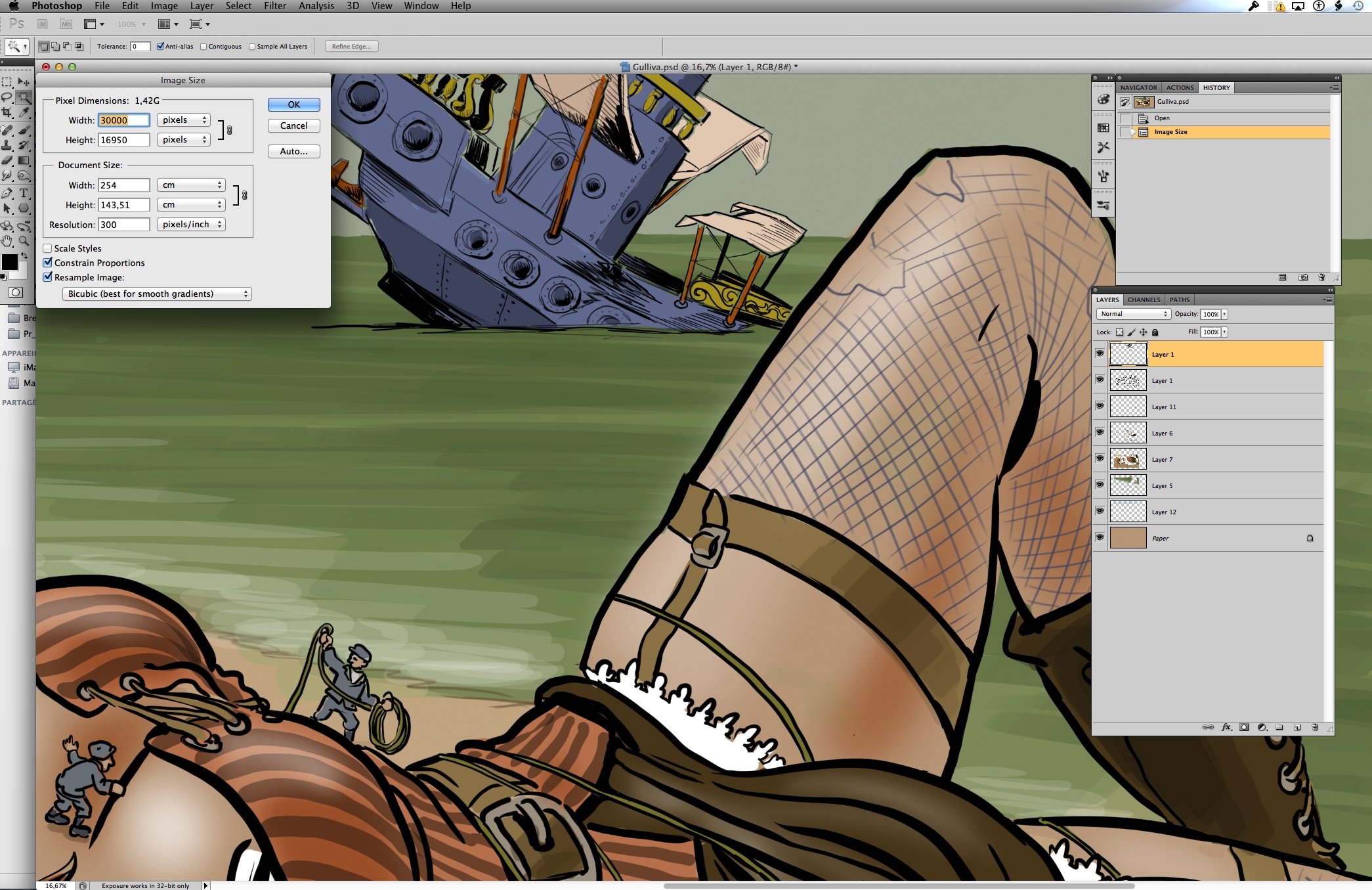Select the Hand tool
The width and height of the screenshot is (1372, 890).
tap(7, 241)
